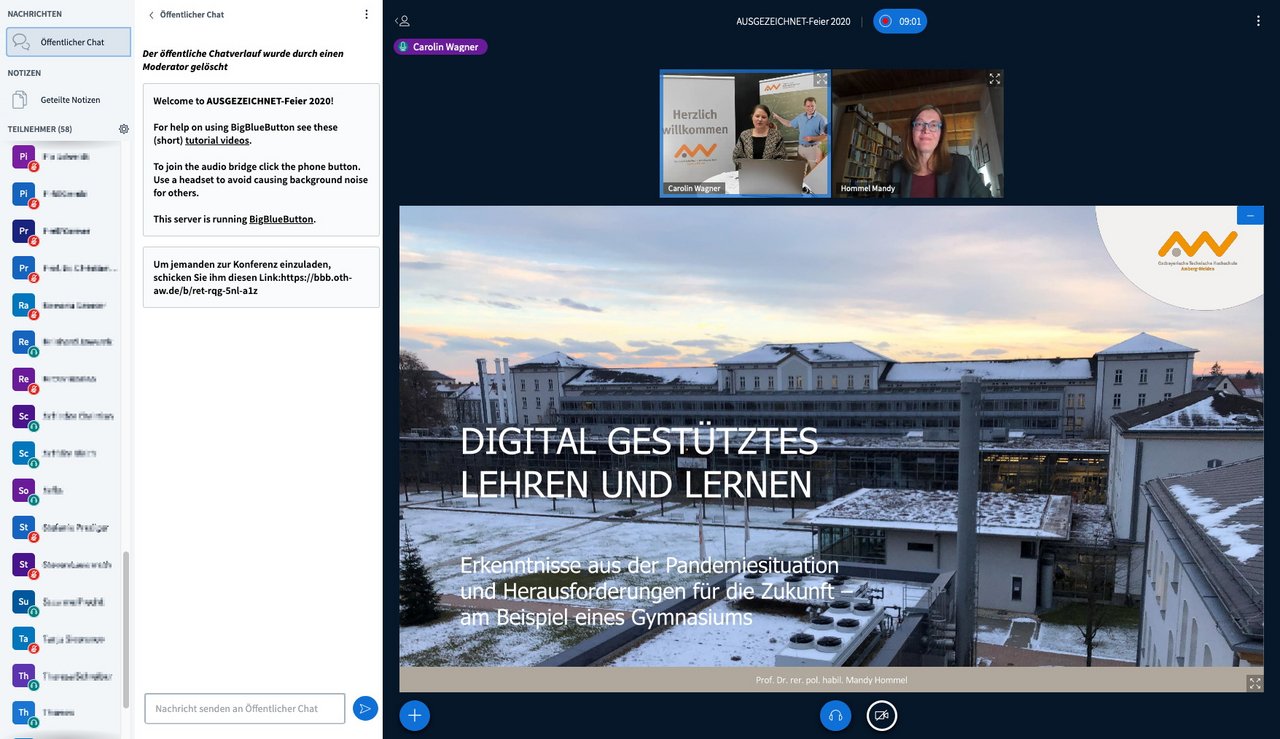Viewport: 1280px width, 739px height.
Task: Click the recording indicator showing 09:01
Action: pos(900,21)
